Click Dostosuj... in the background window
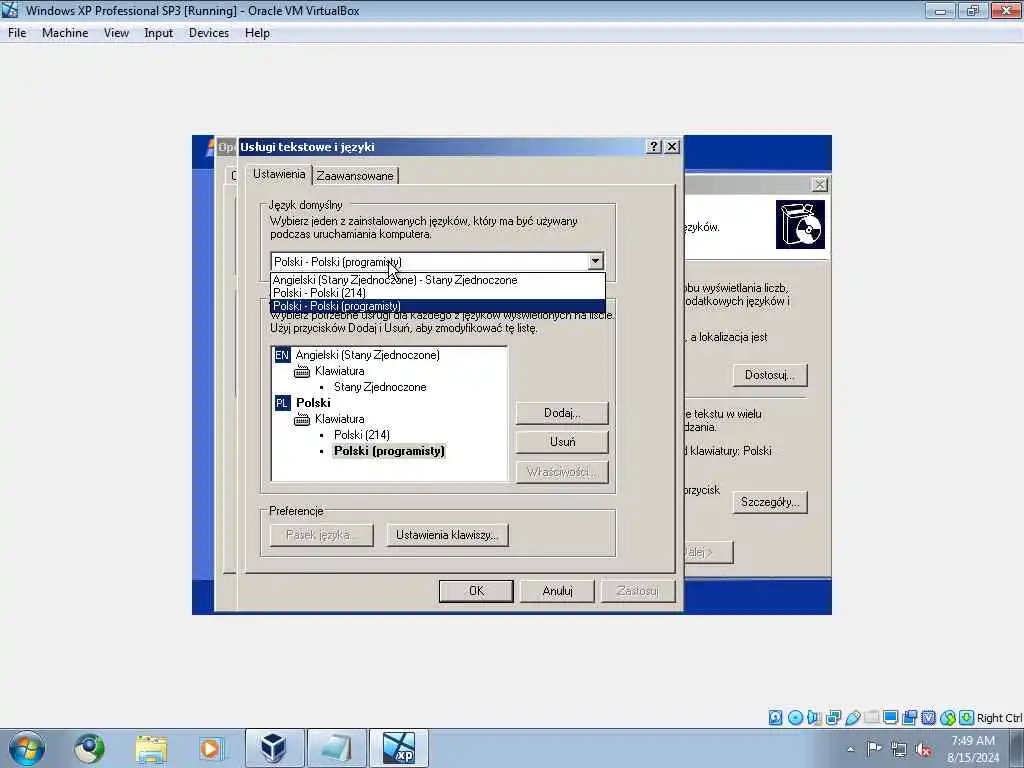 pos(770,376)
